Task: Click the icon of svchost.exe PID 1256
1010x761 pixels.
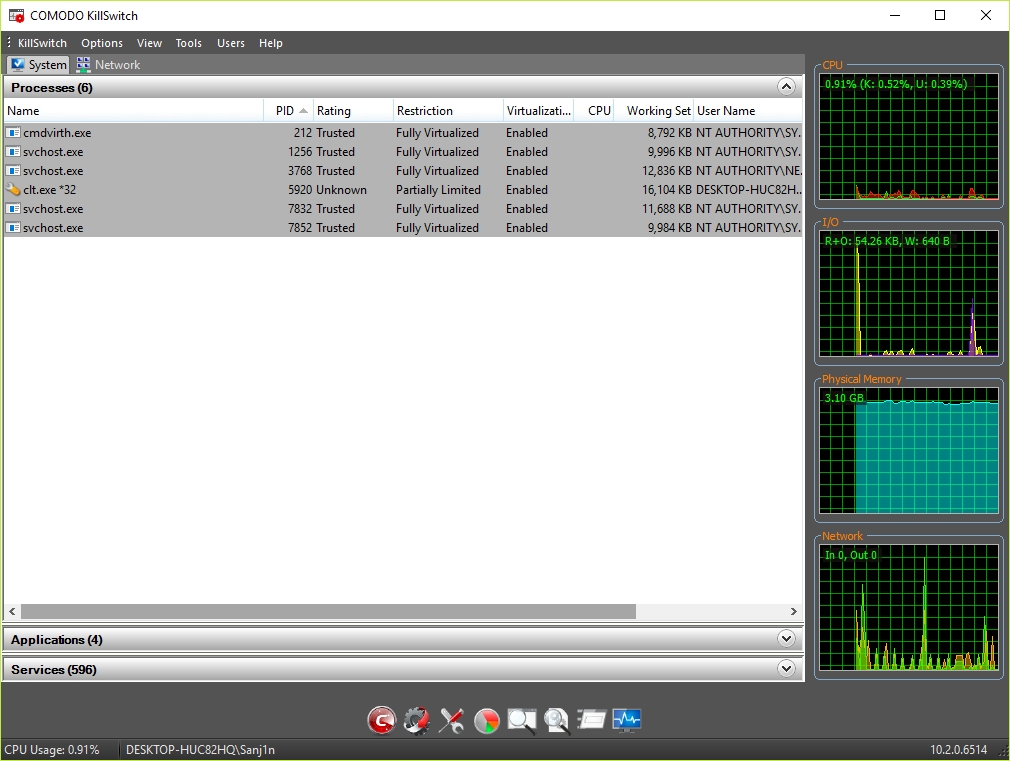Action: (x=14, y=151)
